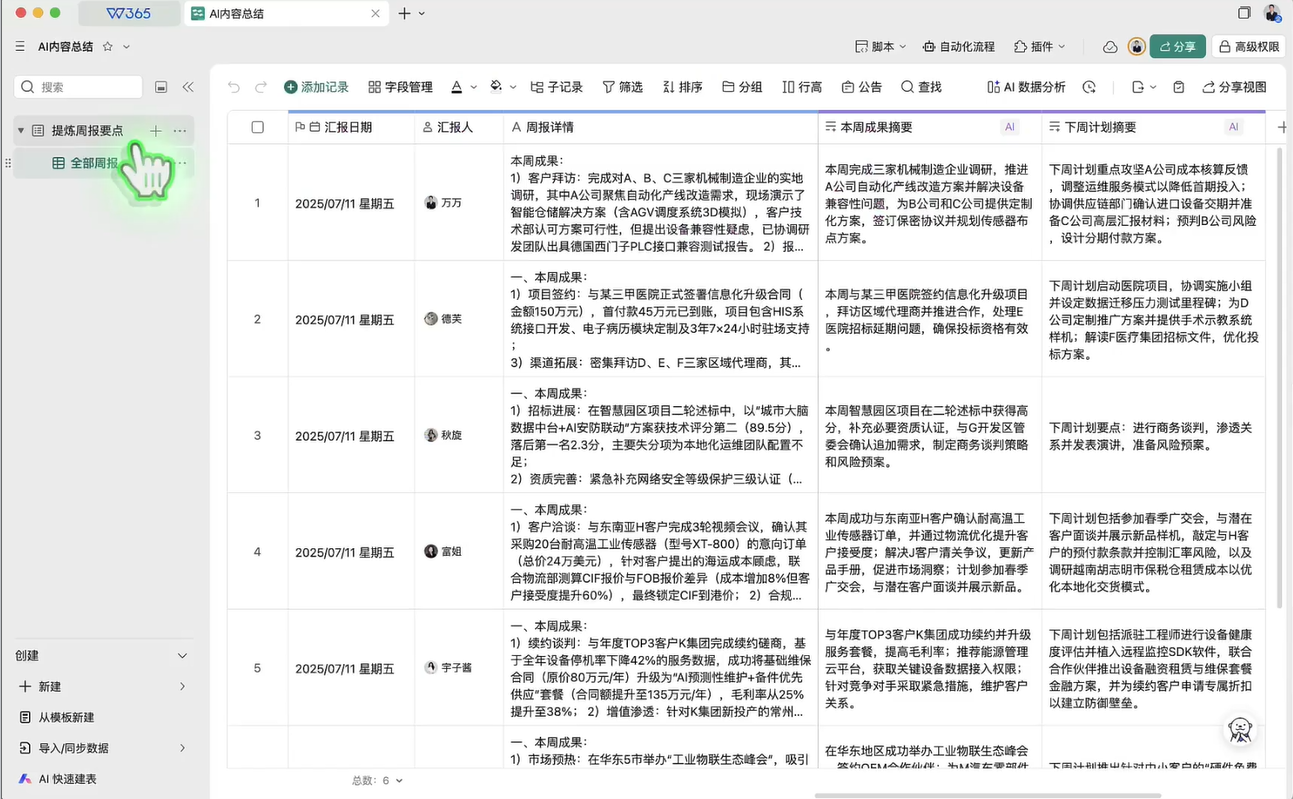Viewport: 1293px width, 799px height.
Task: Open the 全部周报 view in sidebar
Action: (93, 163)
